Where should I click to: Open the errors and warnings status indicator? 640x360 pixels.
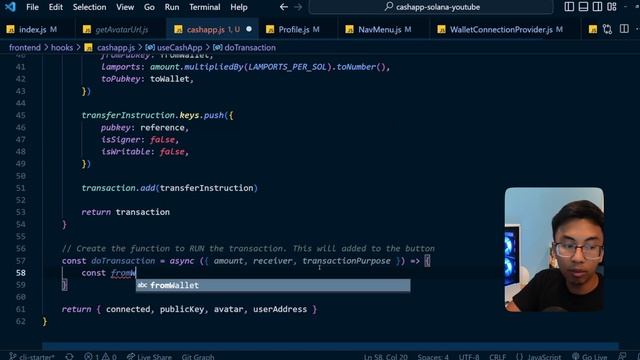tap(100, 356)
